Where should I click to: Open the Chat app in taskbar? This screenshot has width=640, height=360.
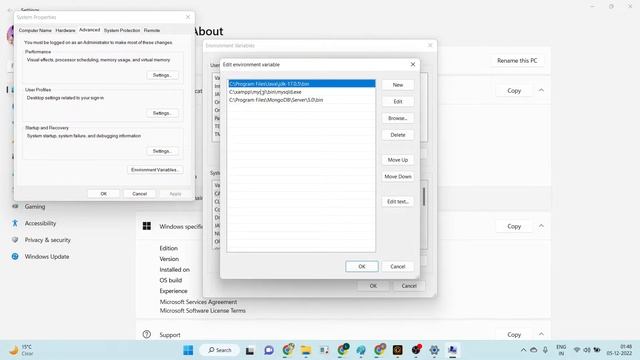[269, 350]
